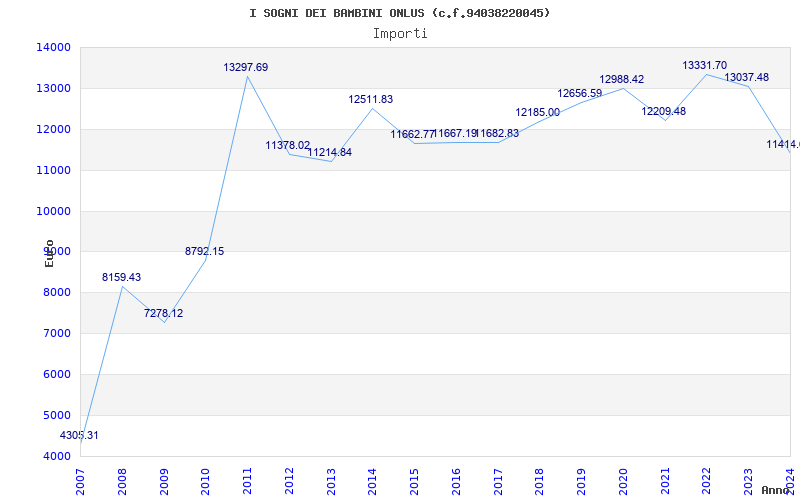The height and width of the screenshot is (500, 800).
Task: Click the 2019 x-axis year label
Action: click(582, 482)
